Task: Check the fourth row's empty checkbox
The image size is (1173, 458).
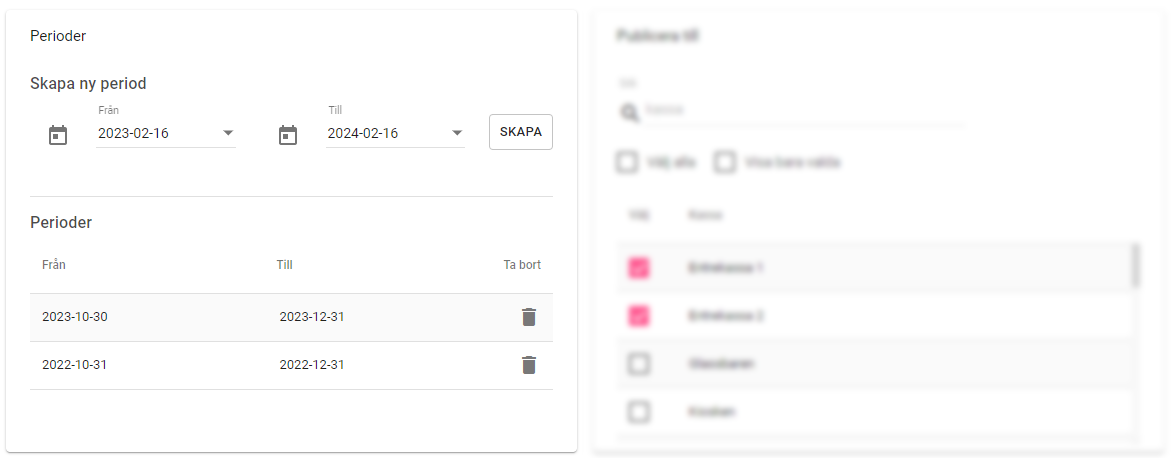Action: click(x=639, y=411)
